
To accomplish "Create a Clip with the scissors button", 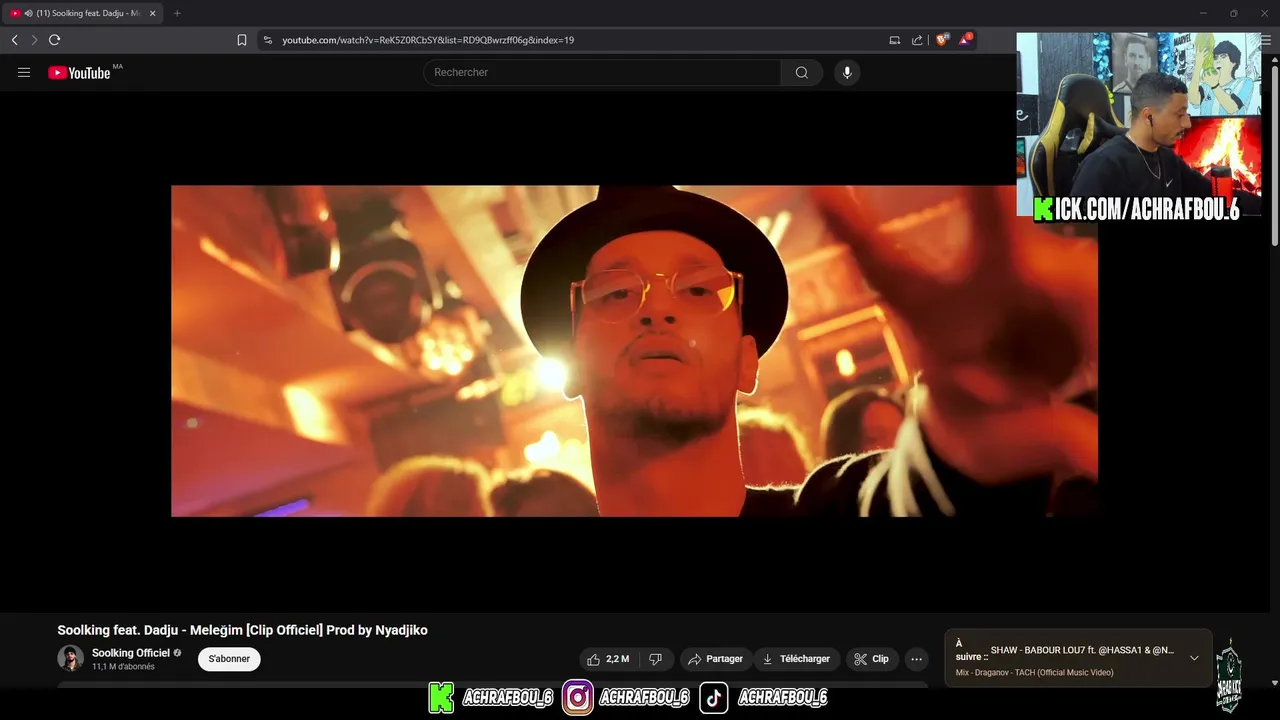I will (x=872, y=659).
